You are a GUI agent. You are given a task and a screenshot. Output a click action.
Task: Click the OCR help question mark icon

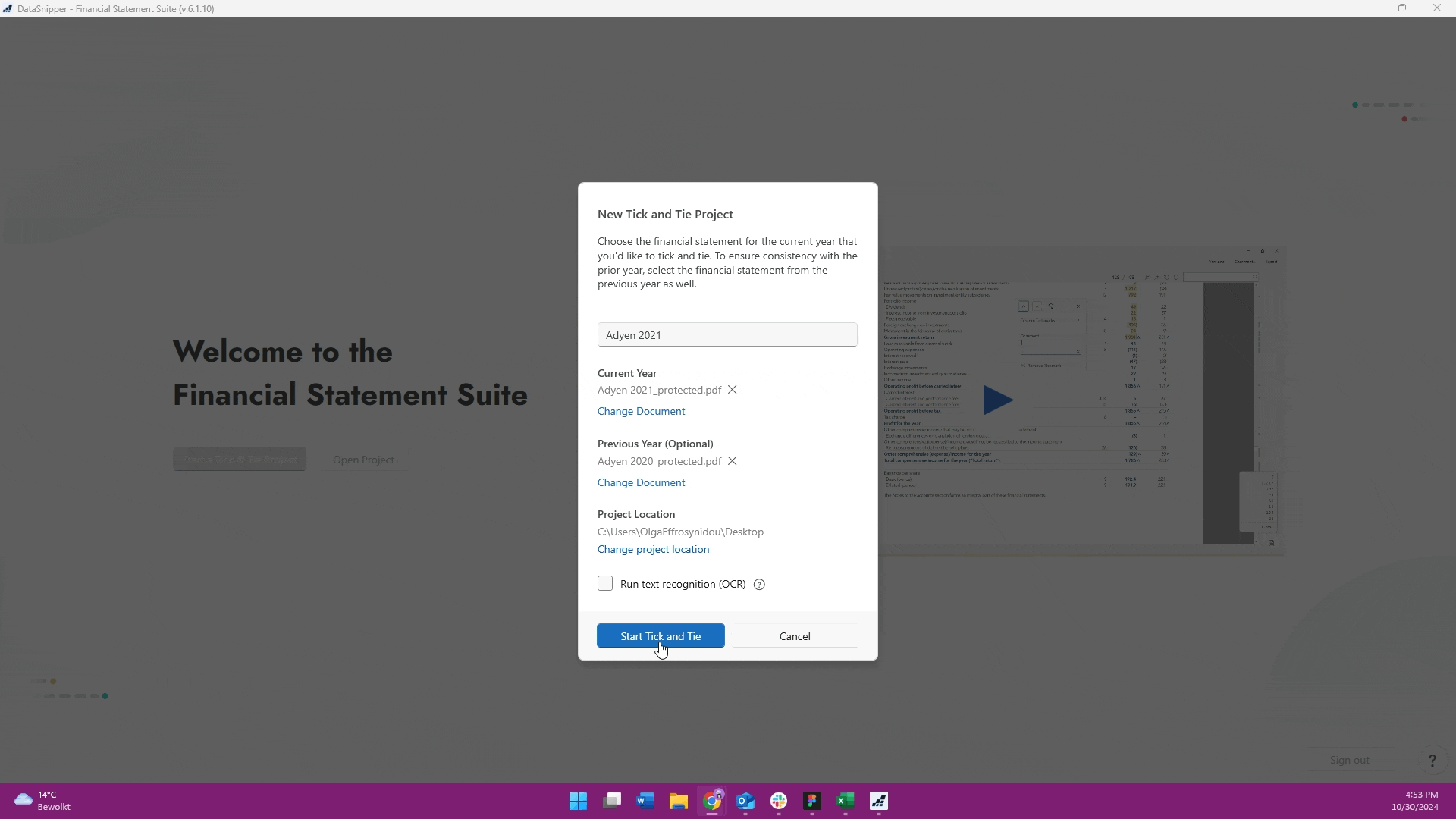pyautogui.click(x=759, y=585)
